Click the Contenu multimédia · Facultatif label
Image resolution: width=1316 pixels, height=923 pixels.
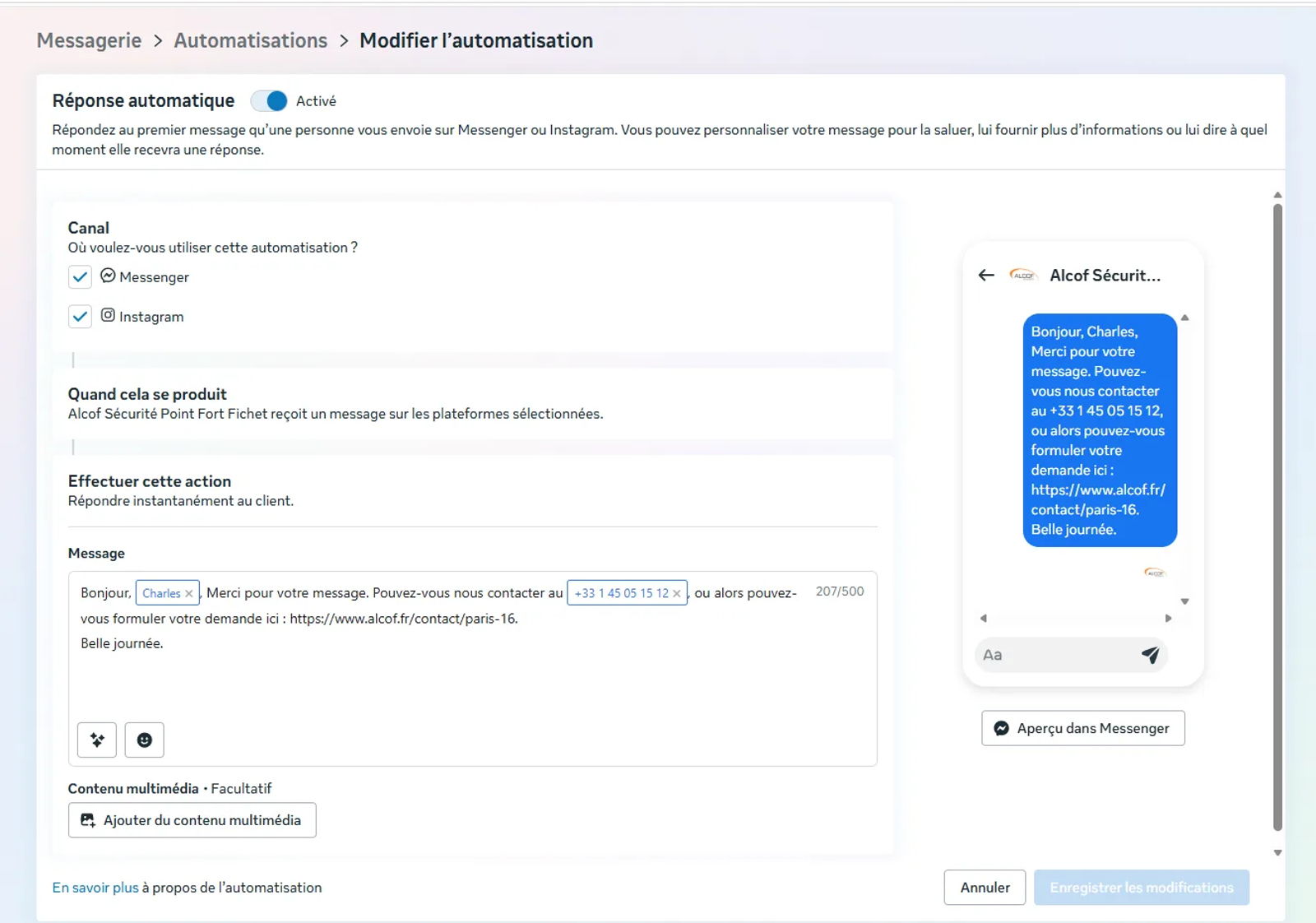[169, 788]
